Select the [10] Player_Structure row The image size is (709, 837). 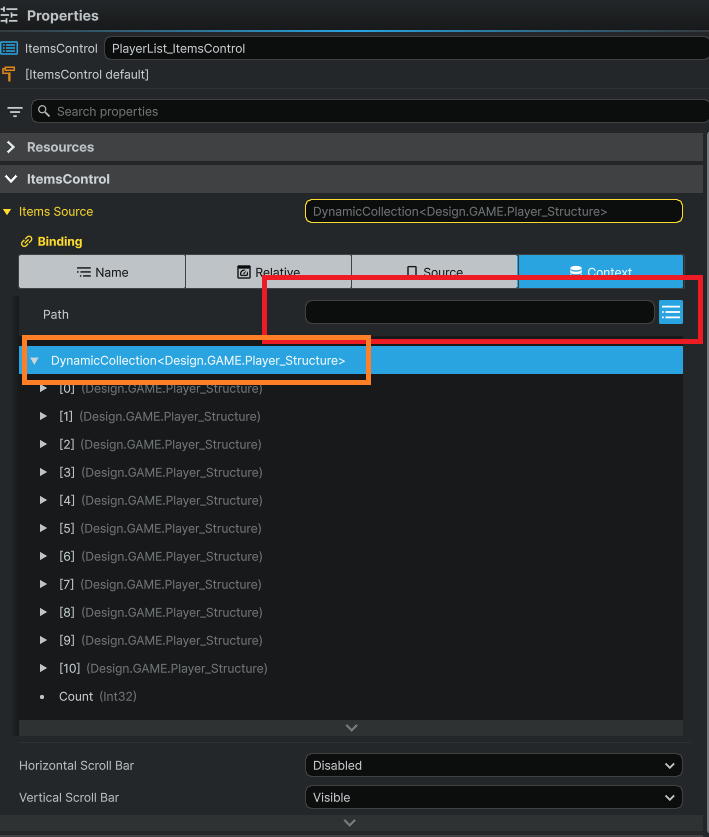click(x=351, y=668)
